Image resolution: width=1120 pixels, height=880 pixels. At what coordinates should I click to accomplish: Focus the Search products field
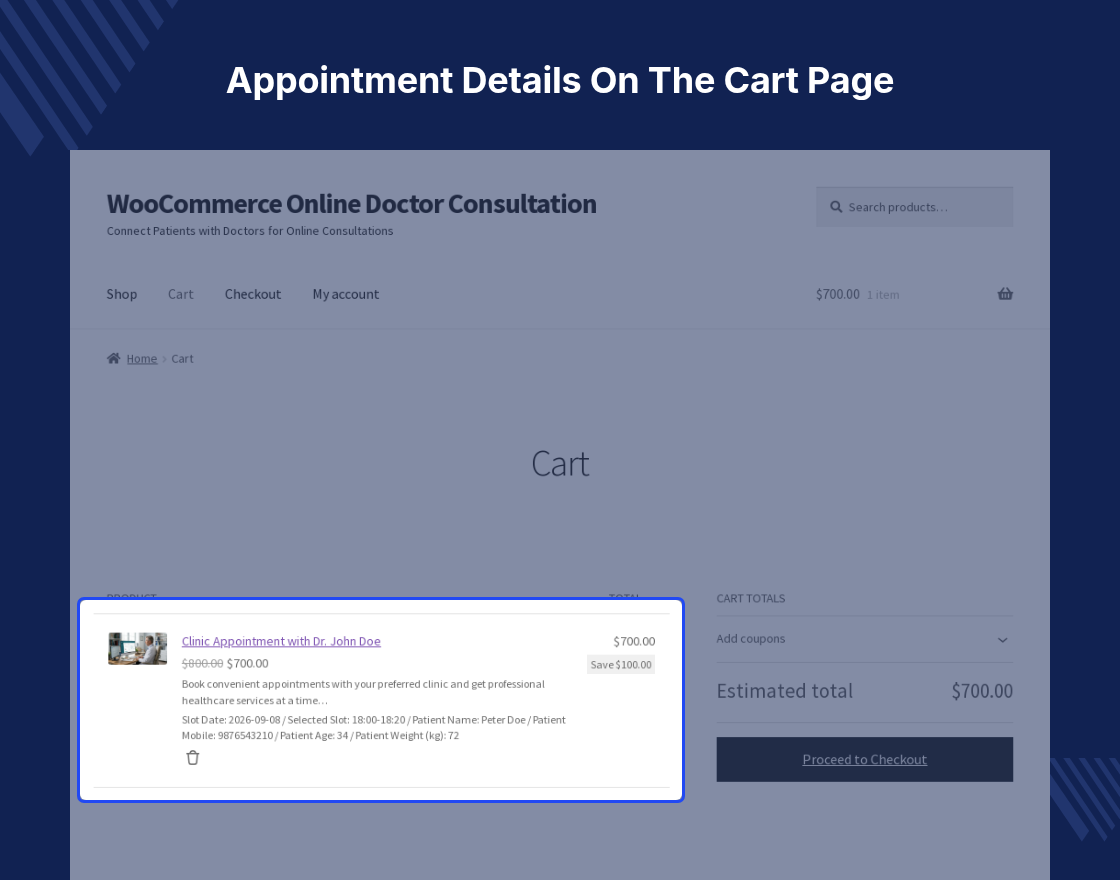[914, 207]
